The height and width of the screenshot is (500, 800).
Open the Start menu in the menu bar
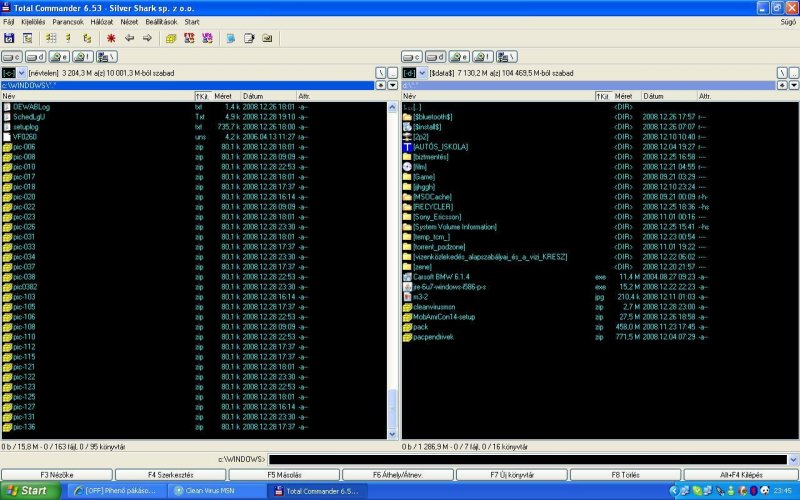coord(192,22)
